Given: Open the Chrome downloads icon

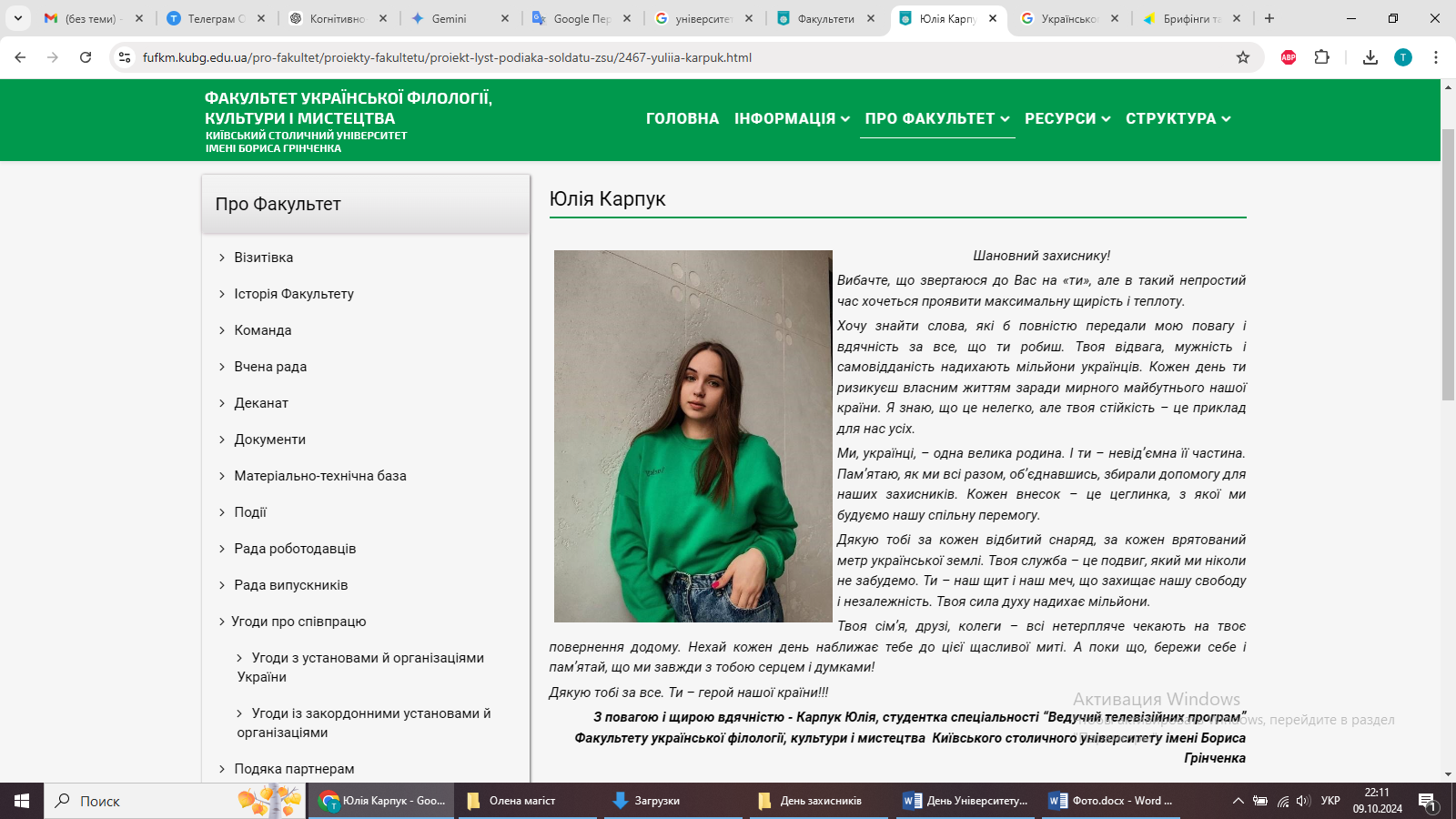Looking at the screenshot, I should coord(1370,57).
